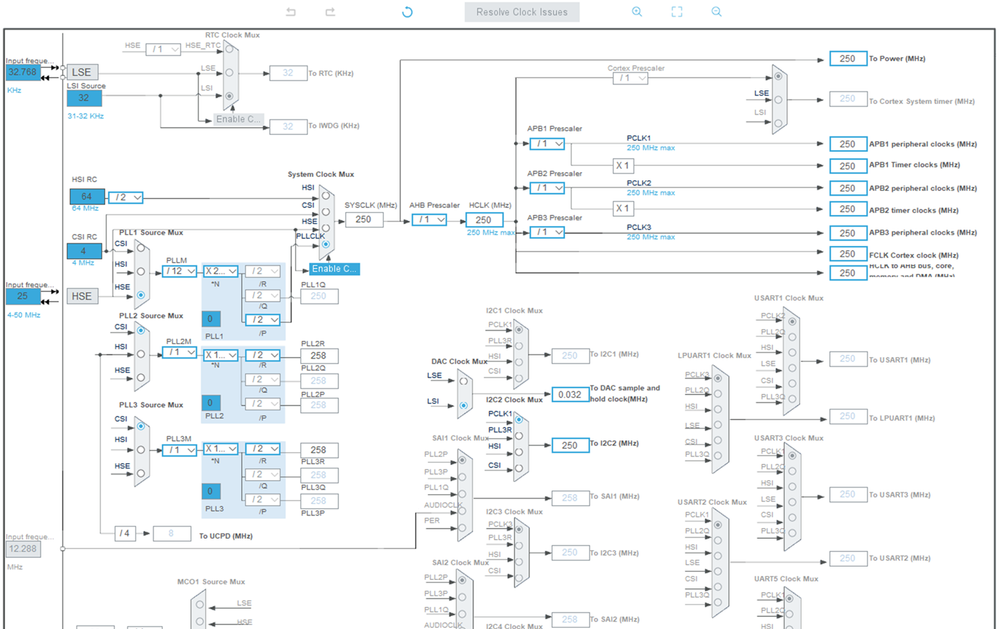The image size is (999, 629).
Task: Open the PLL1 /P divider dropdown
Action: (x=262, y=320)
